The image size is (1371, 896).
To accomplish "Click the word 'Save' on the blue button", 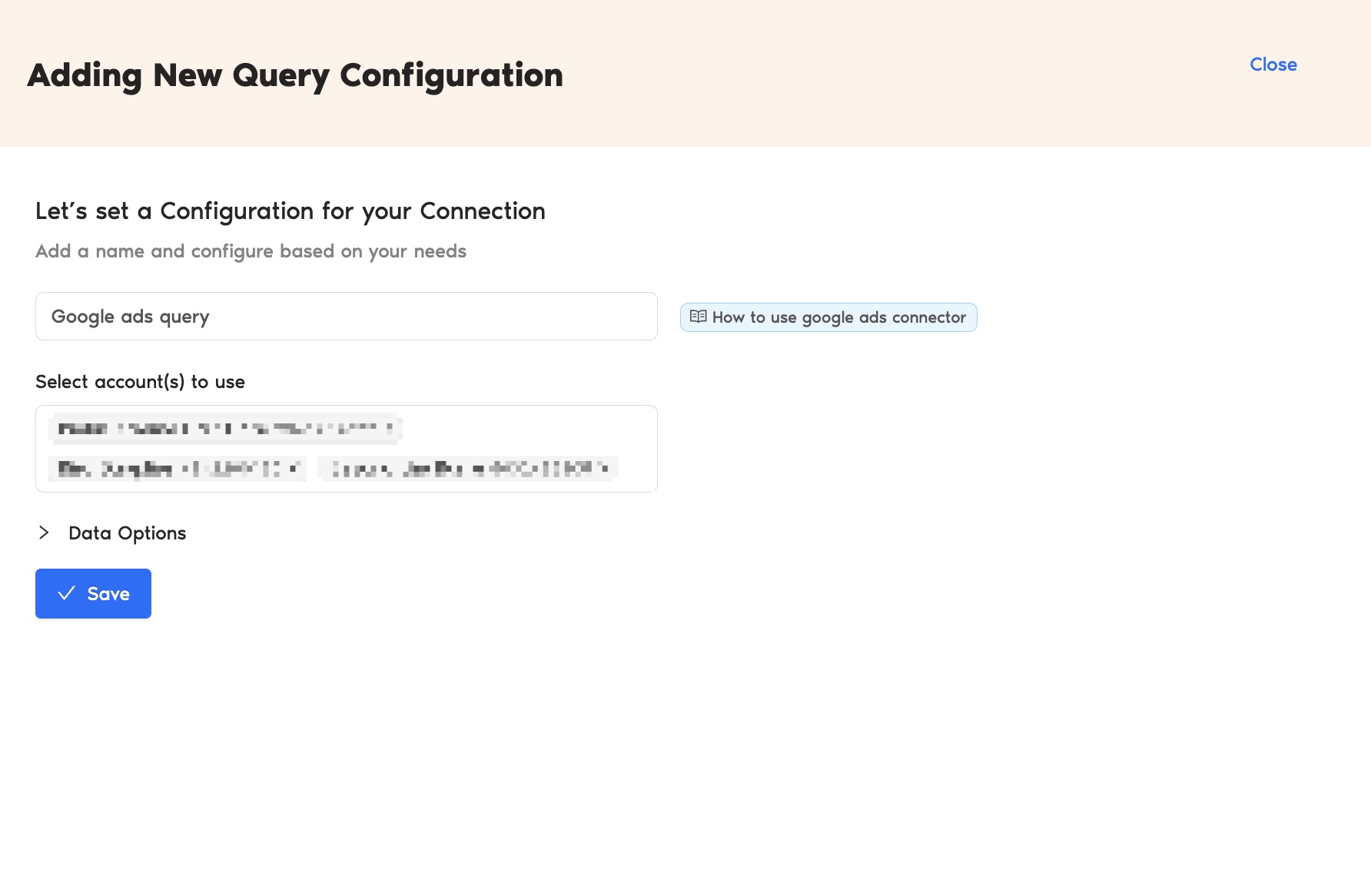I will 108,594.
